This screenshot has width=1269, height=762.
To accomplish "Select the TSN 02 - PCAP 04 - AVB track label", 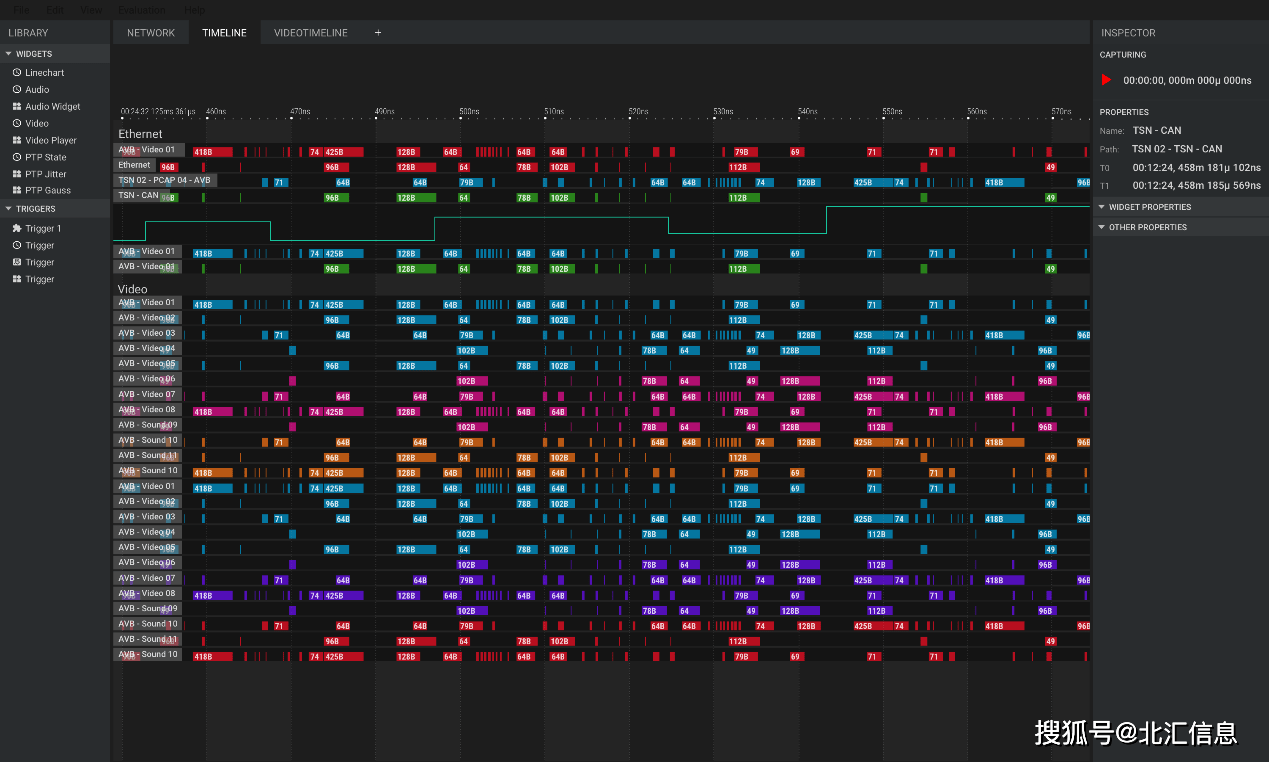I will (x=164, y=181).
